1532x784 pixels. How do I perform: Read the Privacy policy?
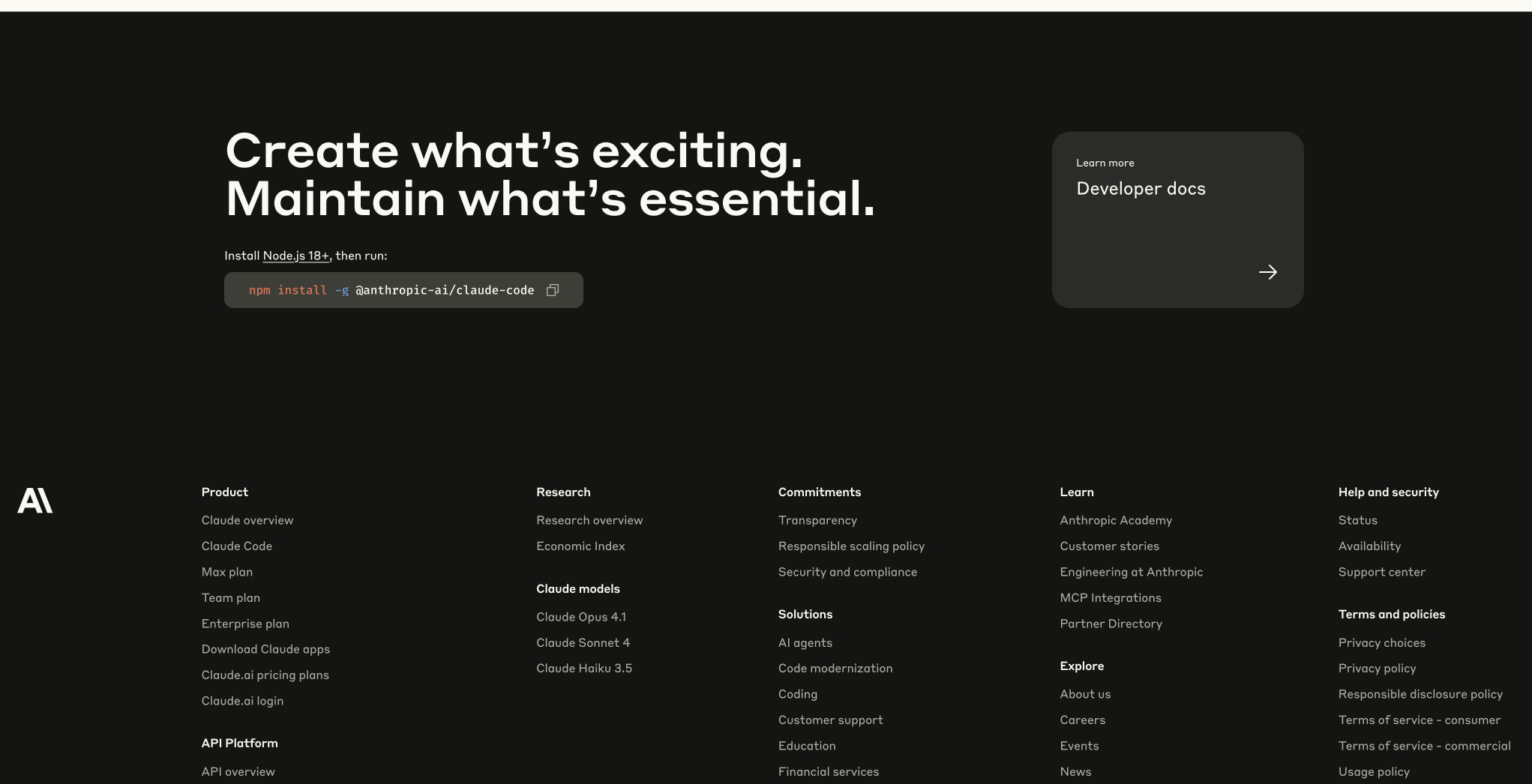tap(1378, 668)
